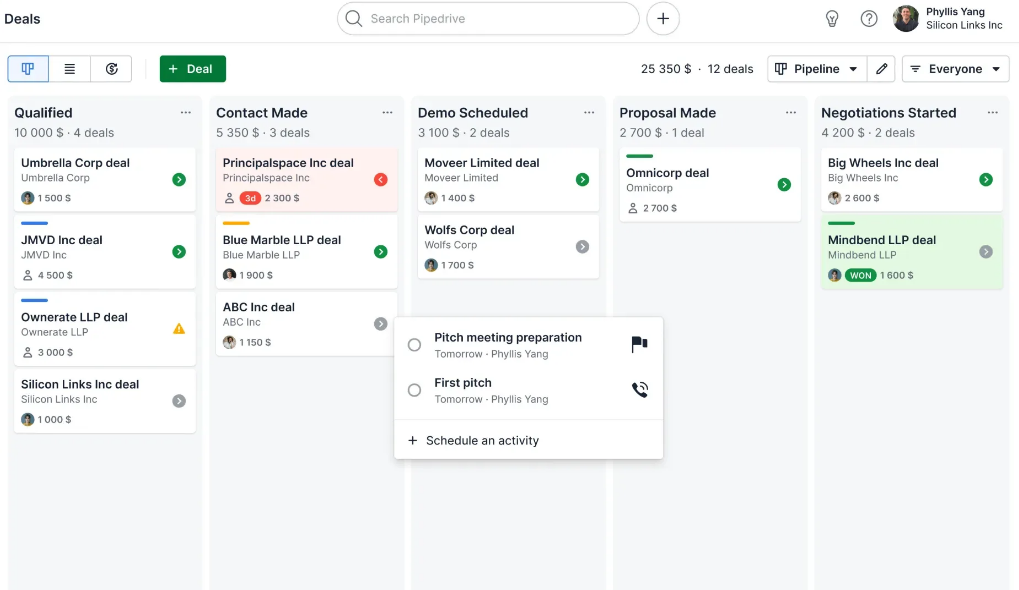This screenshot has height=590, width=1019.
Task: Click the '4 500 $' value on JMVD
Action: (x=55, y=276)
